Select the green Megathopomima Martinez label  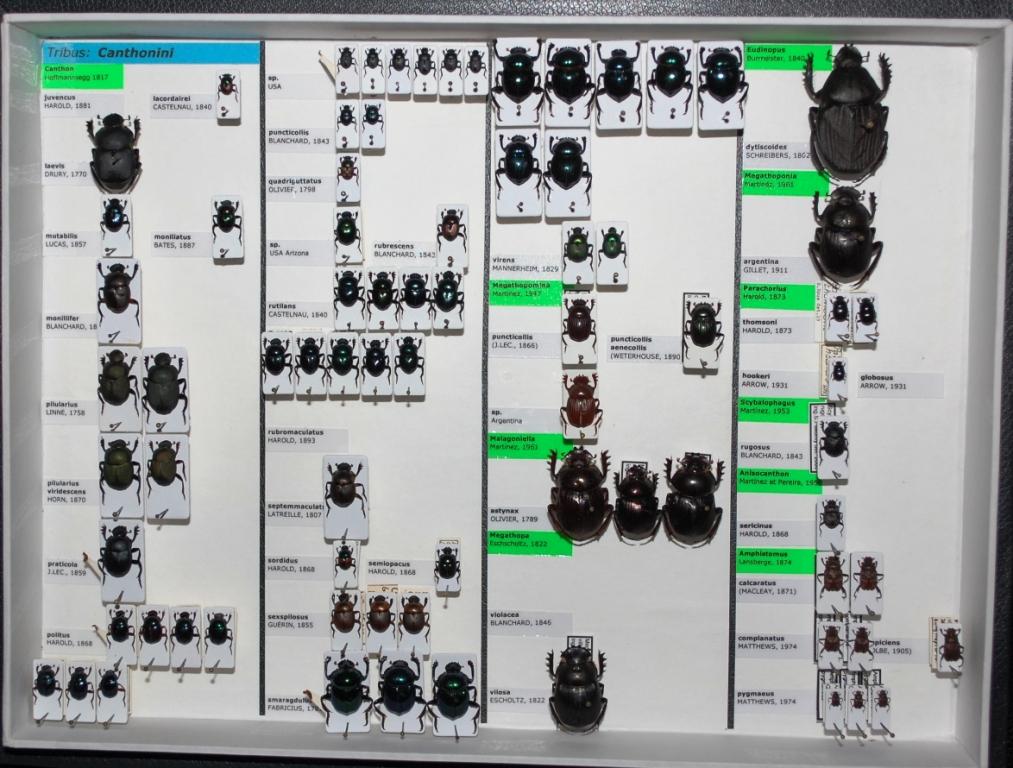click(525, 291)
